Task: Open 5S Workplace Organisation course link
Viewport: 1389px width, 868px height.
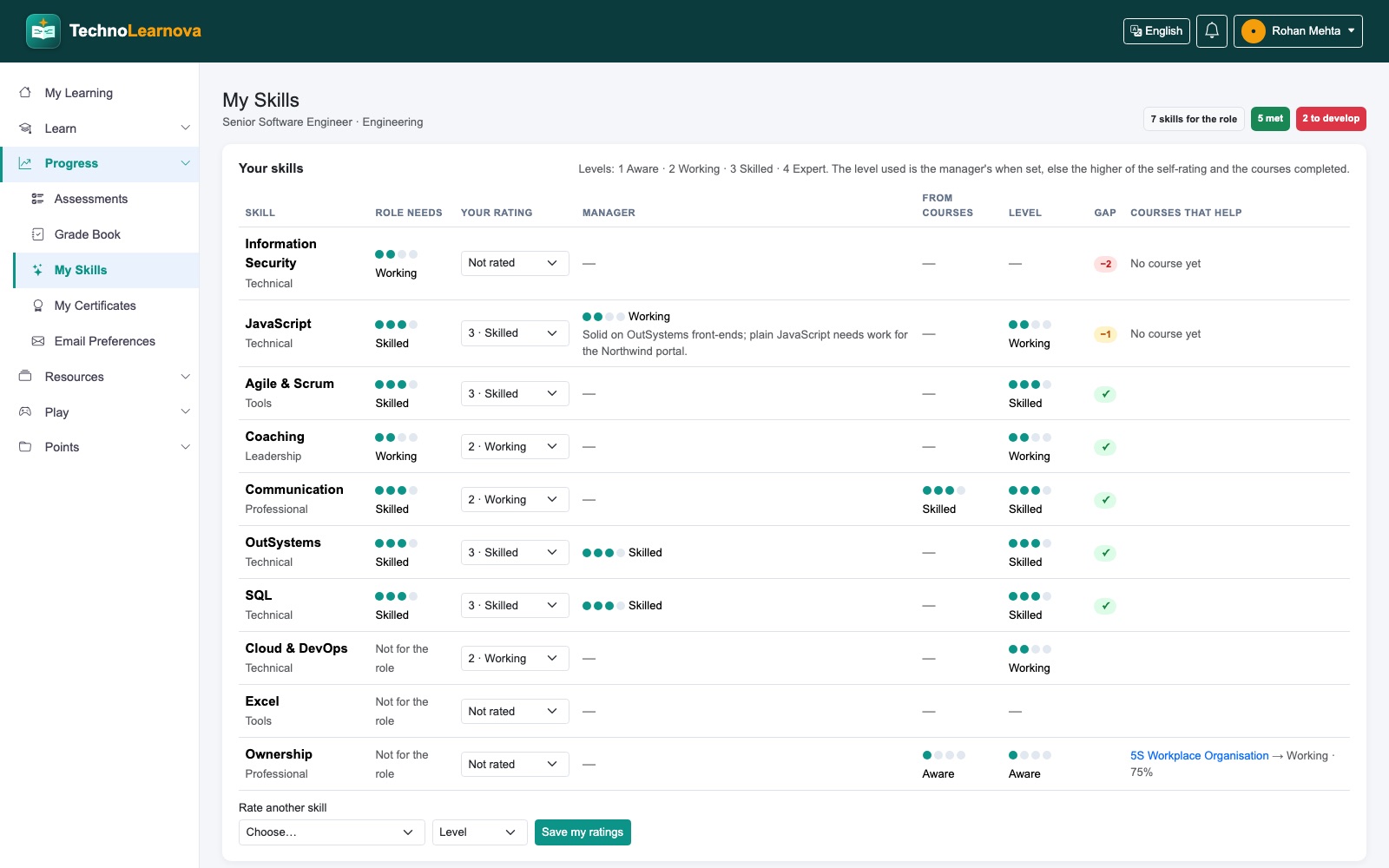Action: 1200,756
